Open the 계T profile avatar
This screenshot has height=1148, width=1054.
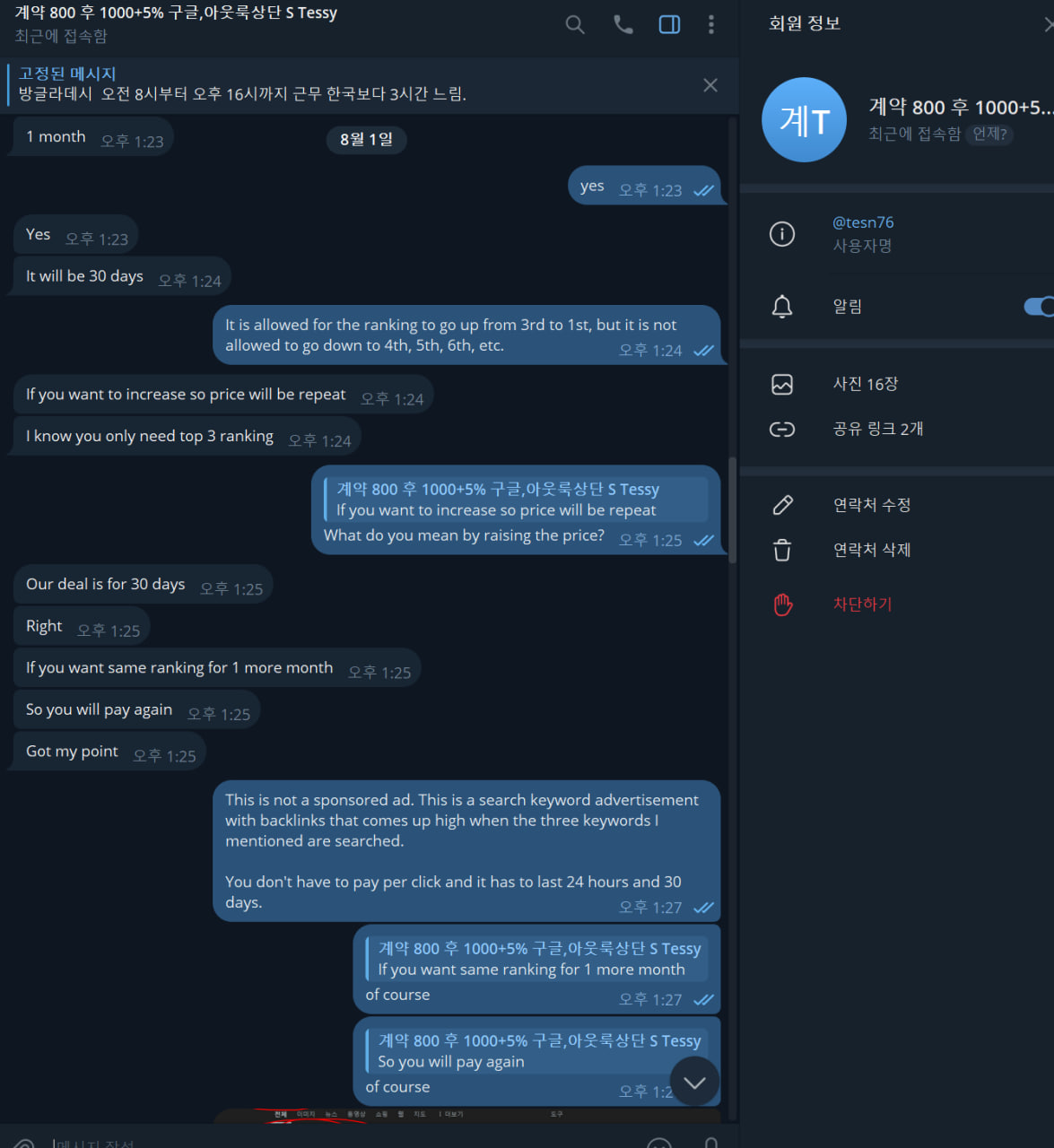pyautogui.click(x=804, y=119)
